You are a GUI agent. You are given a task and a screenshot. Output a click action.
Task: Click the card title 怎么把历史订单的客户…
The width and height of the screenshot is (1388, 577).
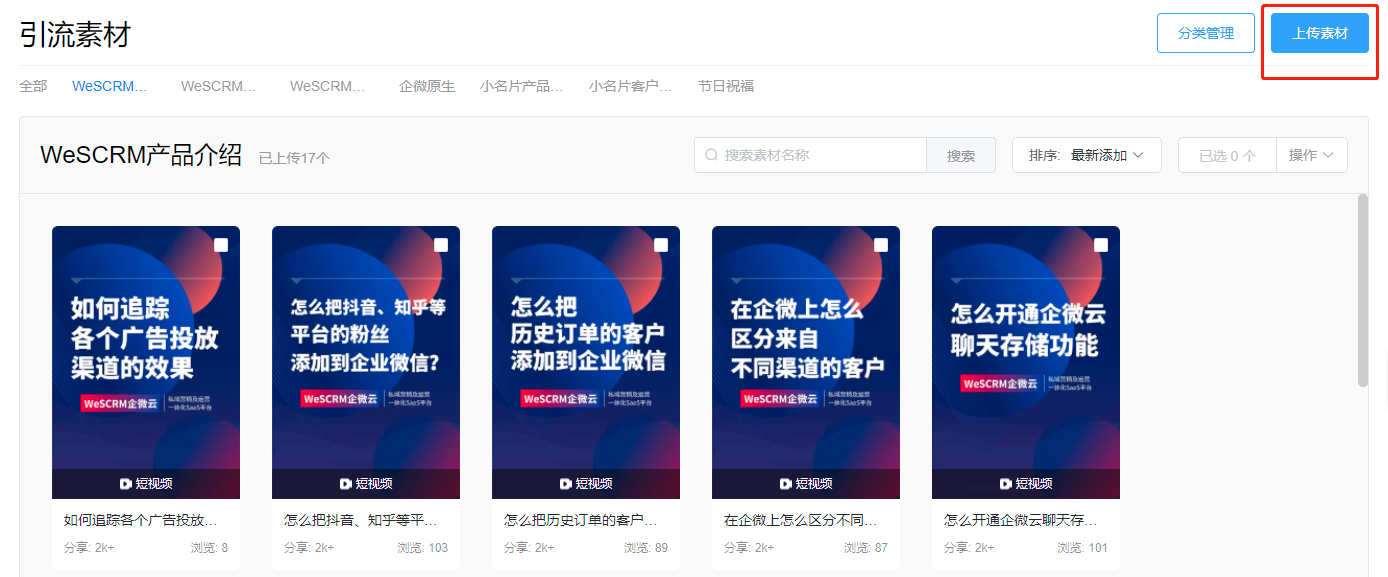pyautogui.click(x=580, y=520)
